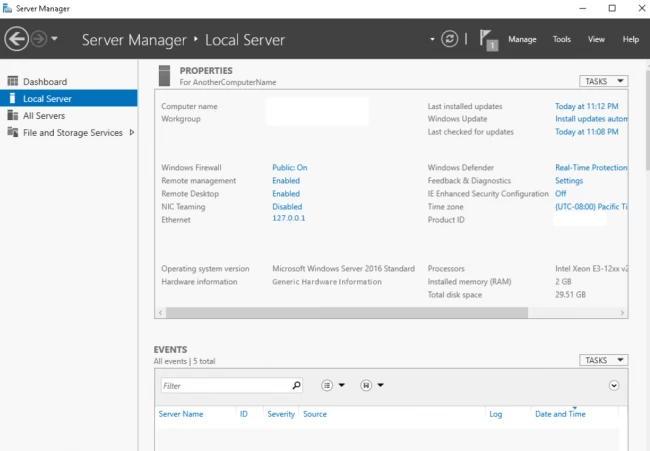Click File and Storage Services icon
This screenshot has width=650, height=451.
[x=13, y=132]
